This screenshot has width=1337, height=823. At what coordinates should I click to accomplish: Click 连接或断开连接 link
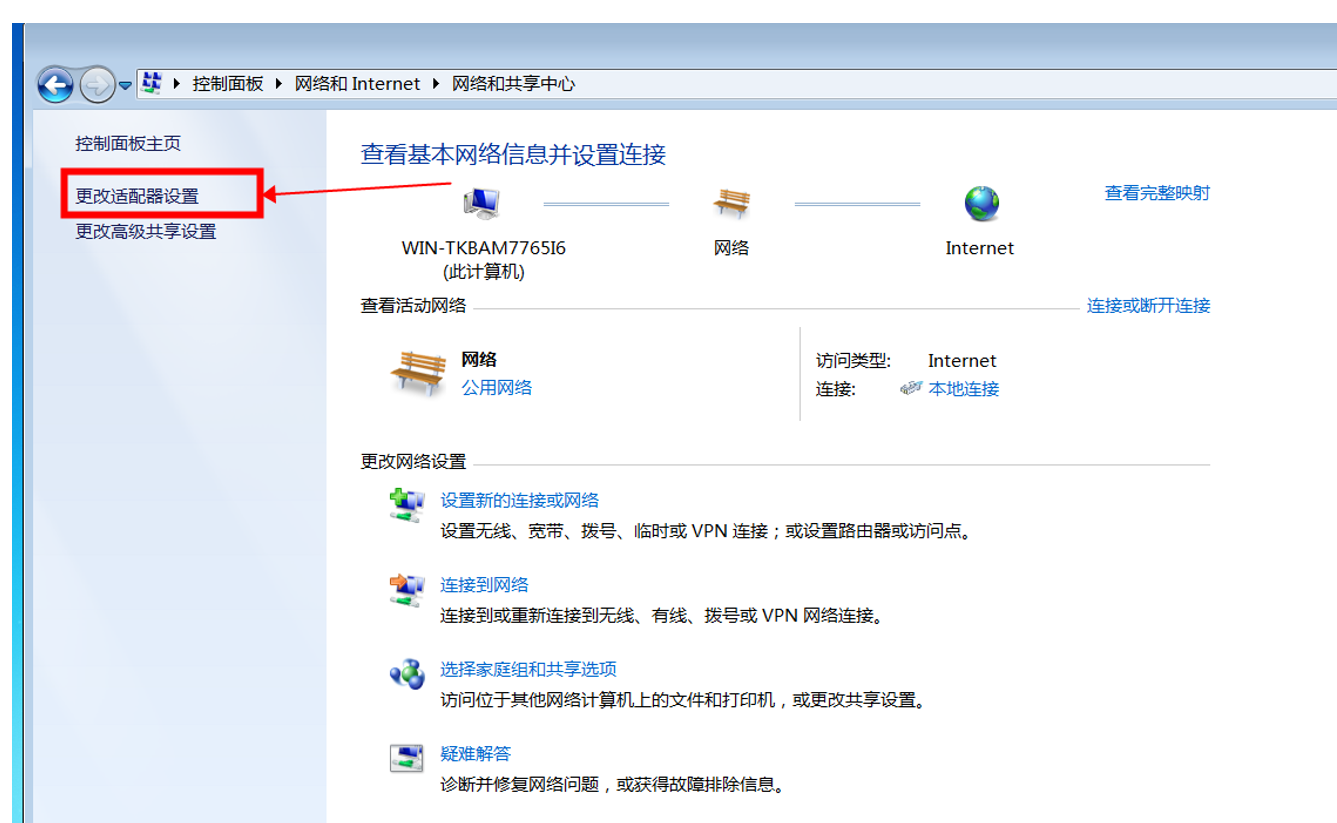point(1149,306)
